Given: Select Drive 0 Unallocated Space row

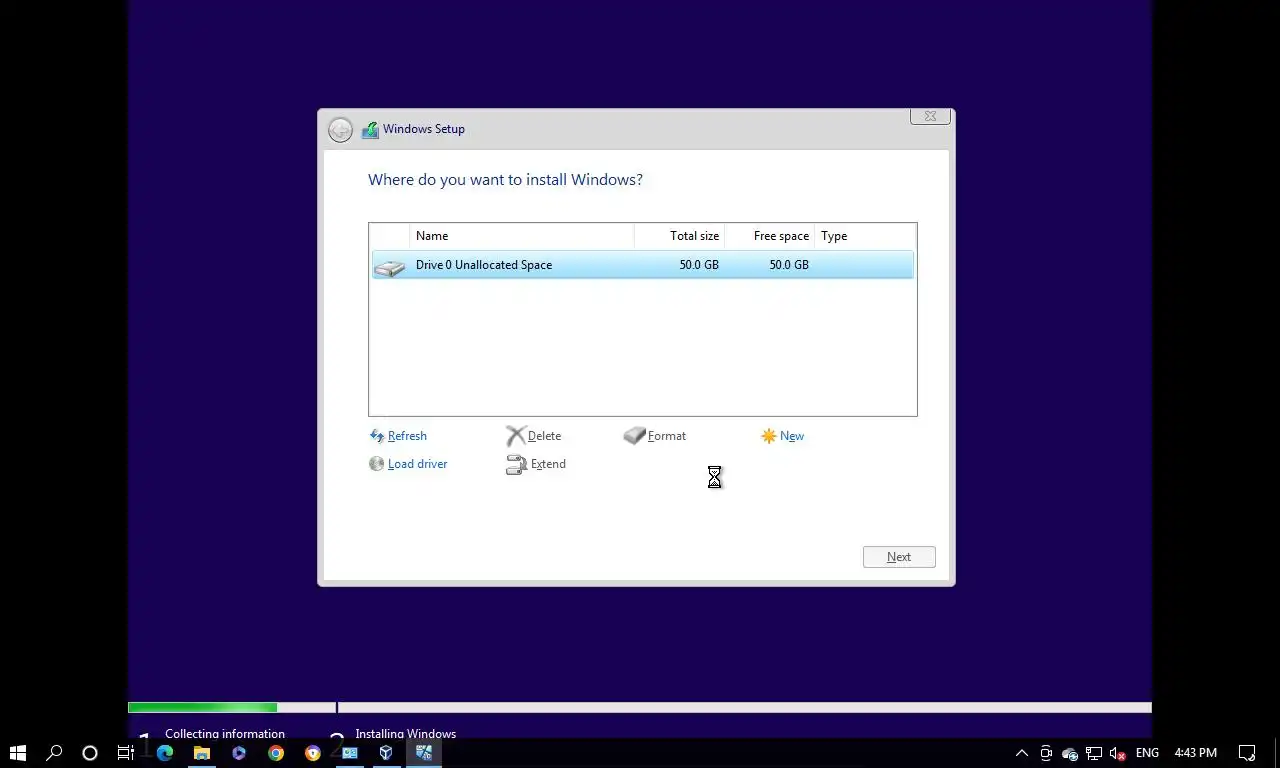Looking at the screenshot, I should click(642, 265).
